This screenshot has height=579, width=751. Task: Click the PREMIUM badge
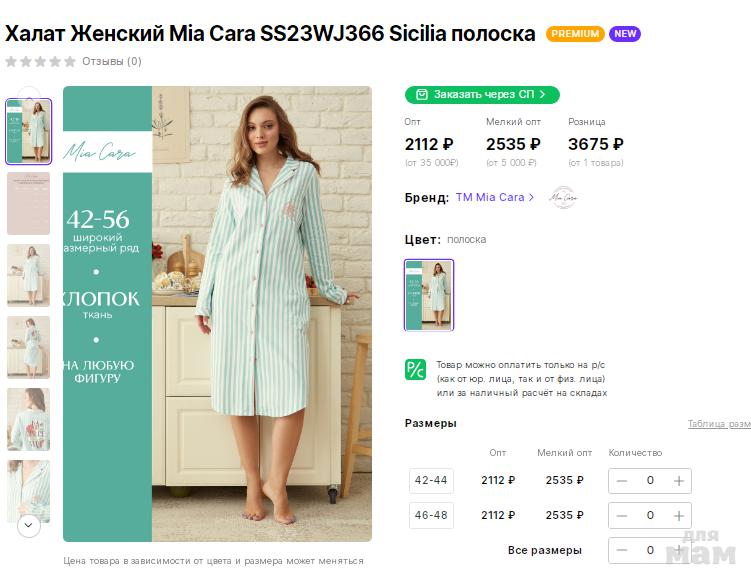point(575,34)
